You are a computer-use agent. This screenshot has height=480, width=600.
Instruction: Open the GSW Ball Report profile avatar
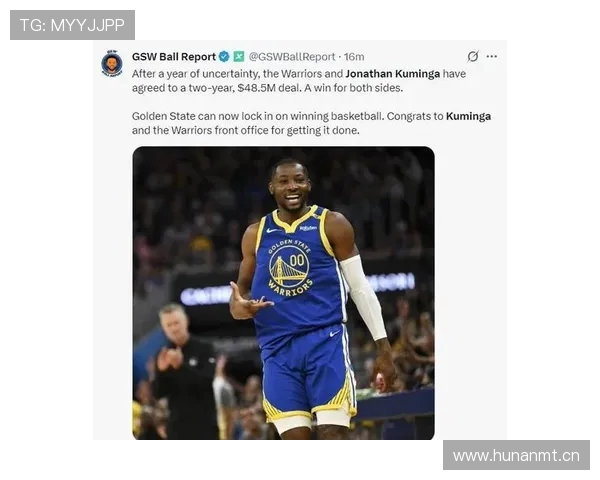112,64
